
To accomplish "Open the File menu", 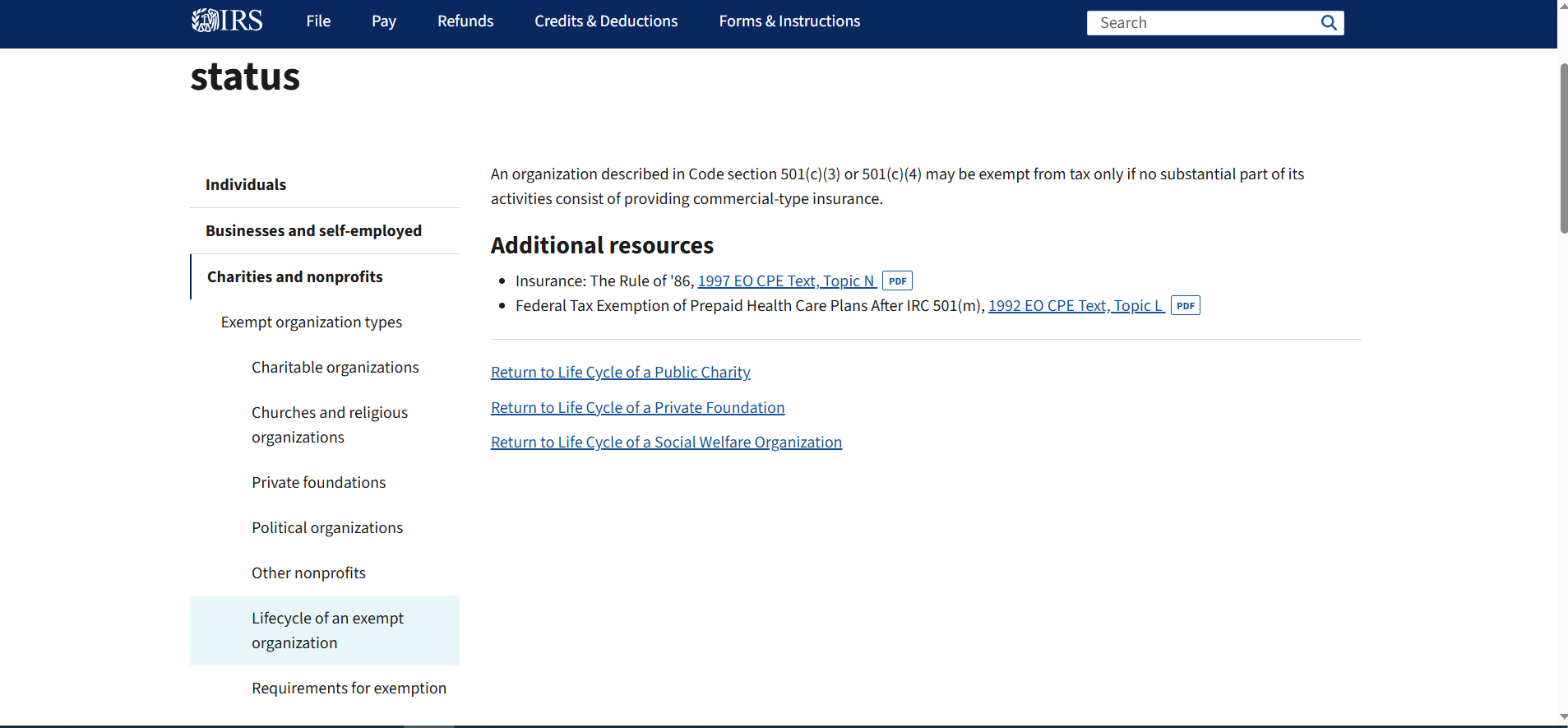I will point(318,21).
